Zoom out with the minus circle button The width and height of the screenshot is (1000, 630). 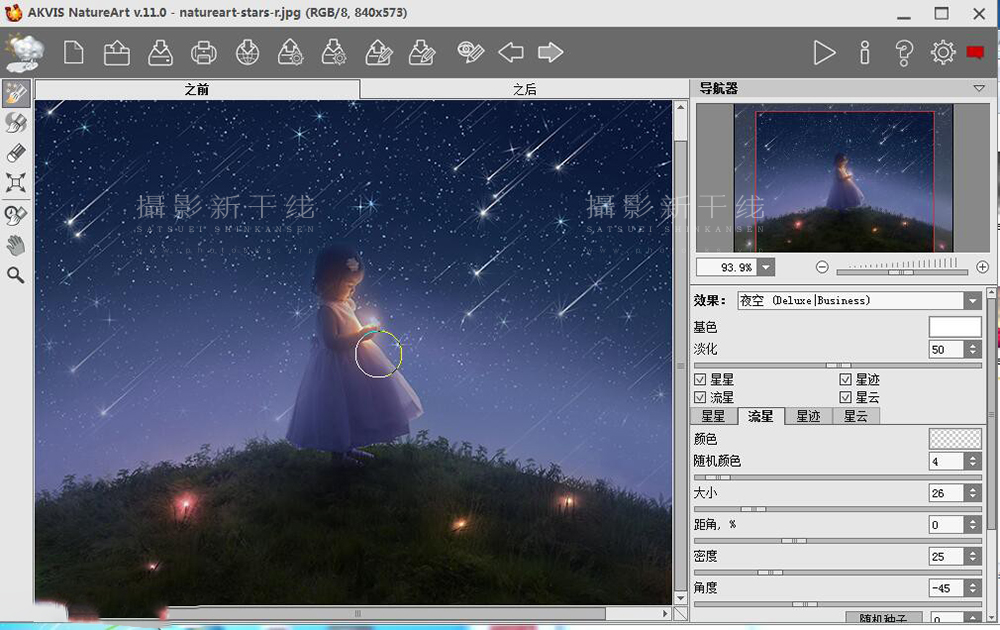tap(823, 267)
